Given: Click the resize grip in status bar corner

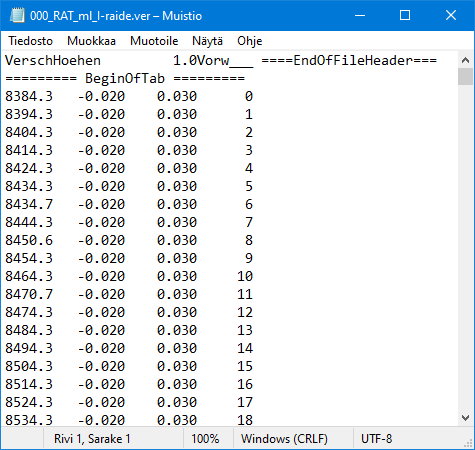Looking at the screenshot, I should tap(468, 443).
